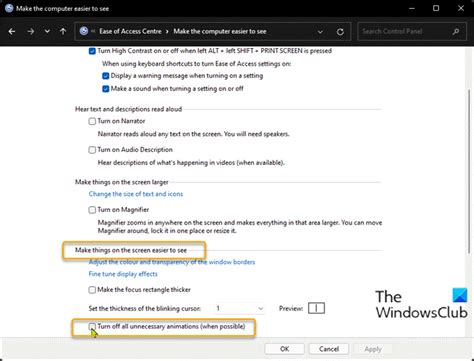474x361 pixels.
Task: Click the Ease of Access icon in address bar
Action: pos(84,31)
